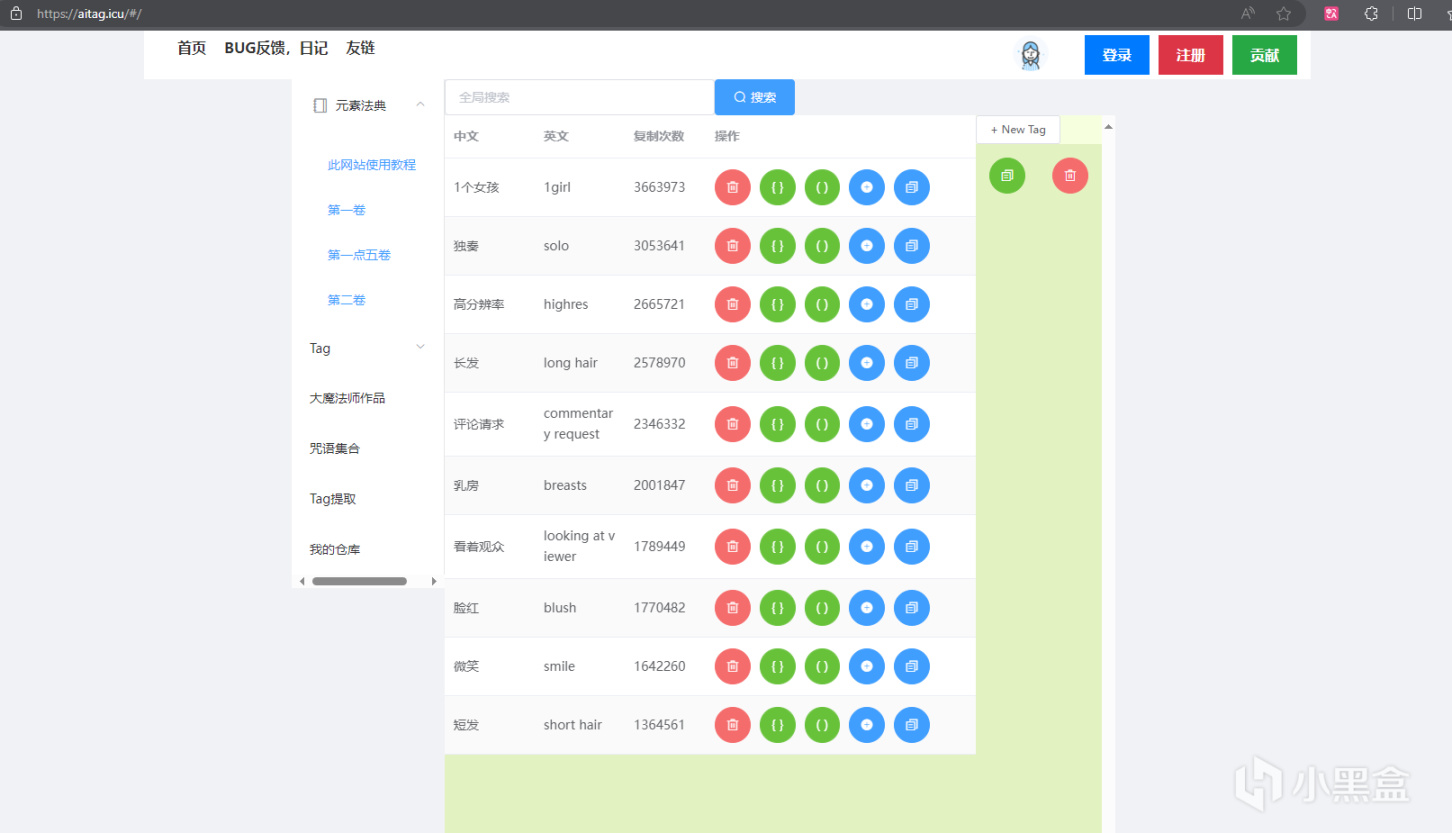Click the blue plus icon for long hair
Image resolution: width=1452 pixels, height=833 pixels.
(x=867, y=363)
